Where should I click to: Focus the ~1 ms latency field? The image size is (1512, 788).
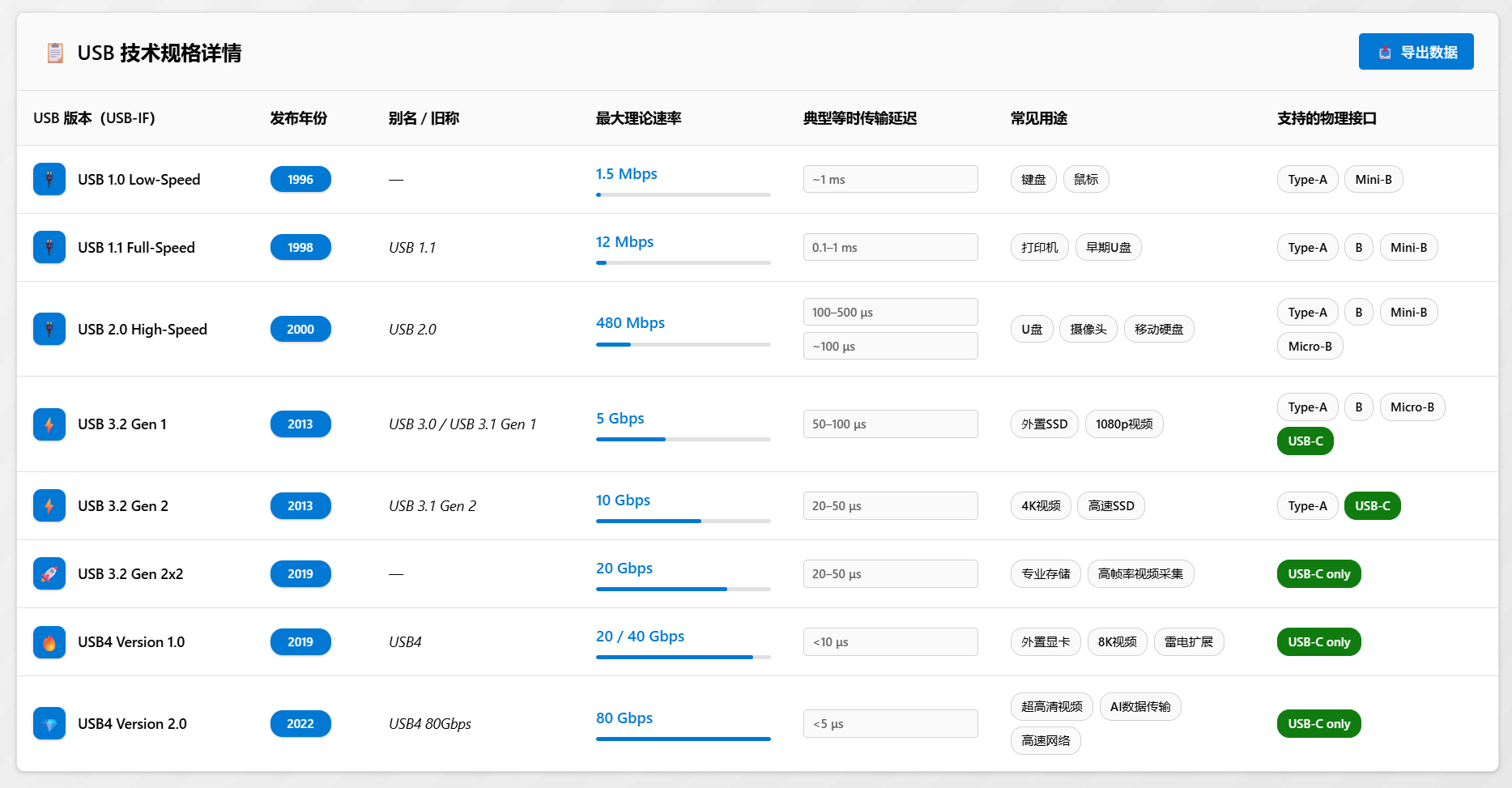[891, 179]
